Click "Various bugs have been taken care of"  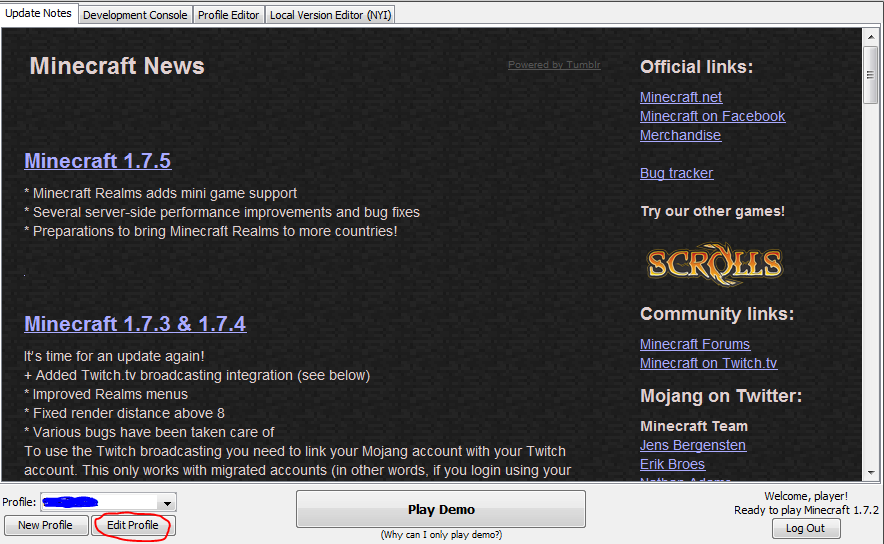click(x=149, y=433)
